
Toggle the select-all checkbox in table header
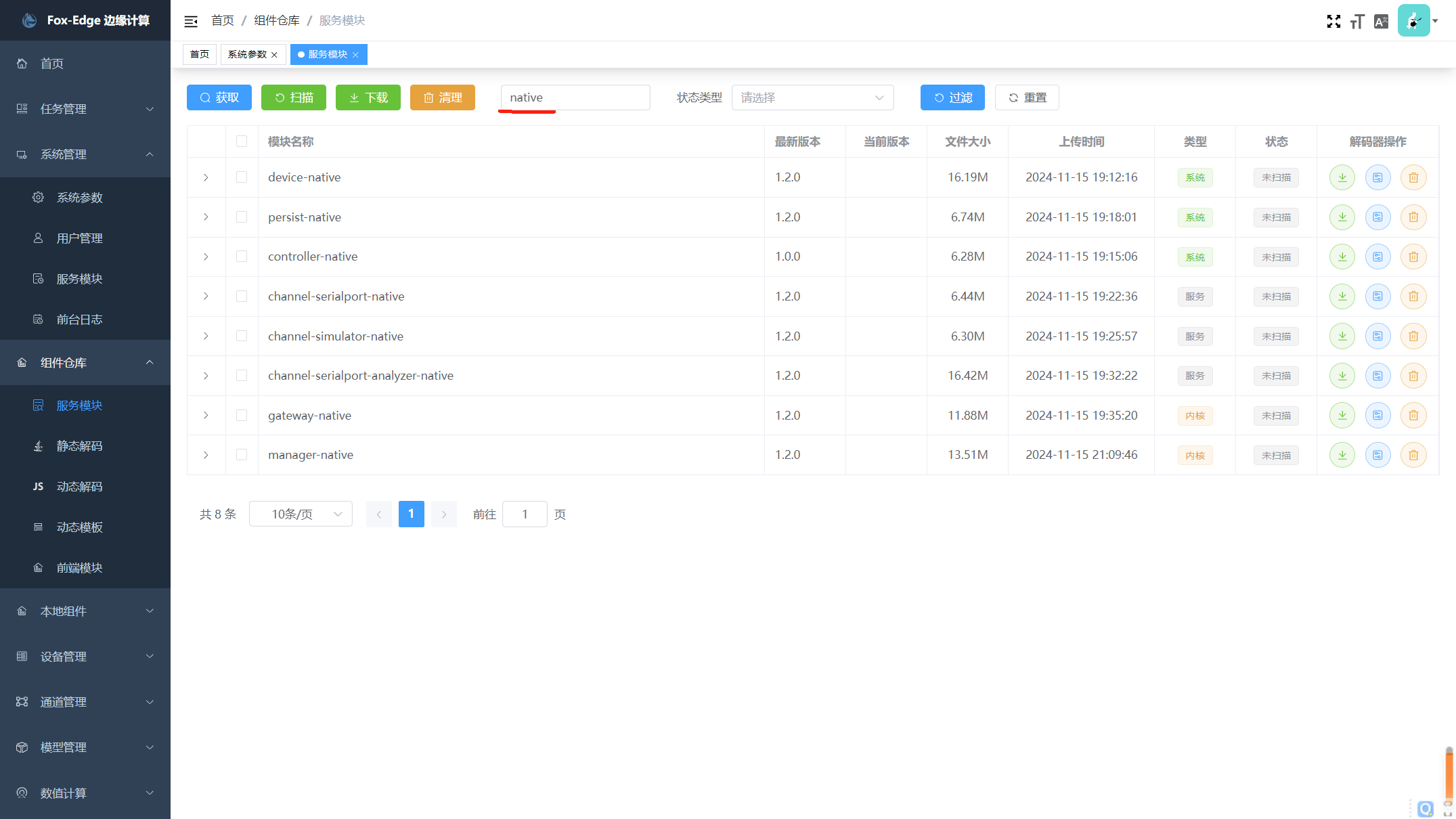(242, 141)
